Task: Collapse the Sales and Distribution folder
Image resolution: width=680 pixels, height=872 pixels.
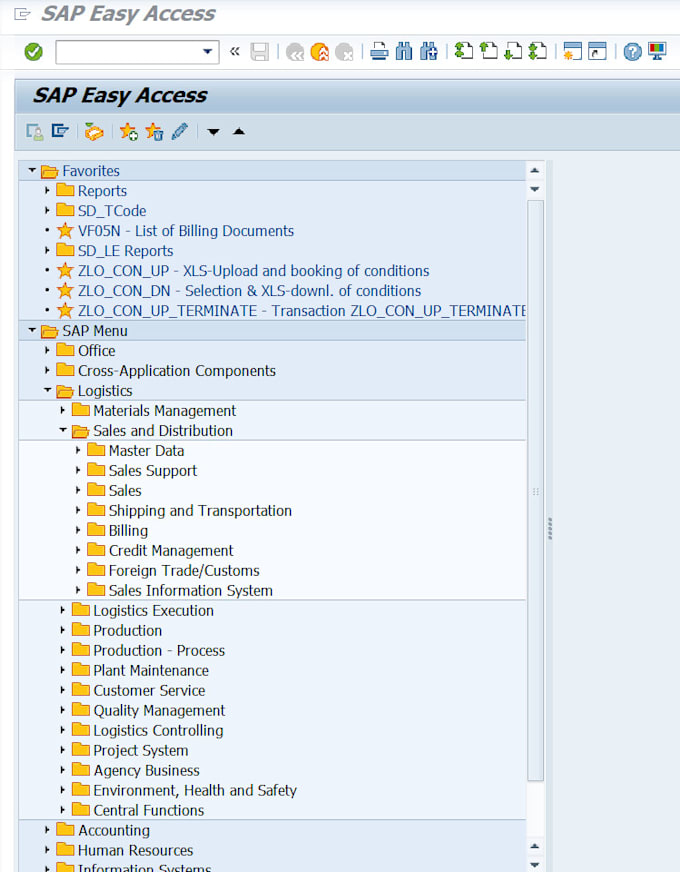Action: coord(63,431)
